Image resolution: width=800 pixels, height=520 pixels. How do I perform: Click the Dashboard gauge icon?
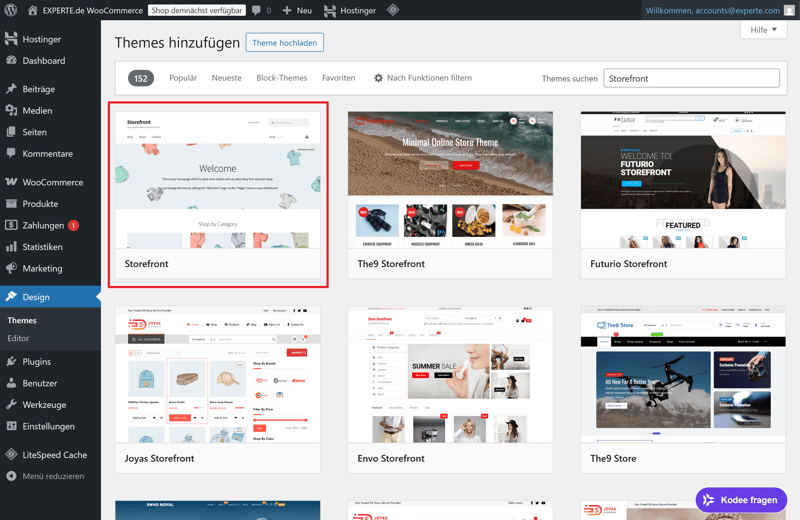coord(11,60)
